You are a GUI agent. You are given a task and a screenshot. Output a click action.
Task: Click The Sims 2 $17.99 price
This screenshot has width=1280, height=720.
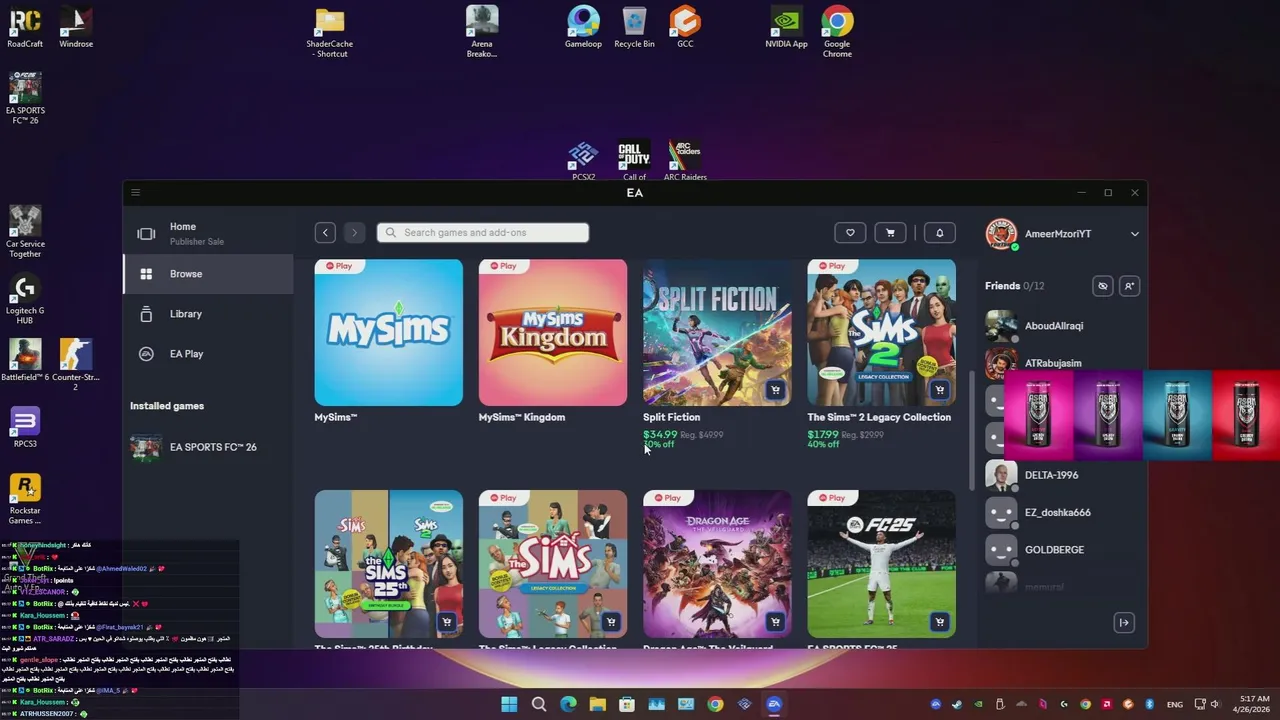[x=823, y=435]
